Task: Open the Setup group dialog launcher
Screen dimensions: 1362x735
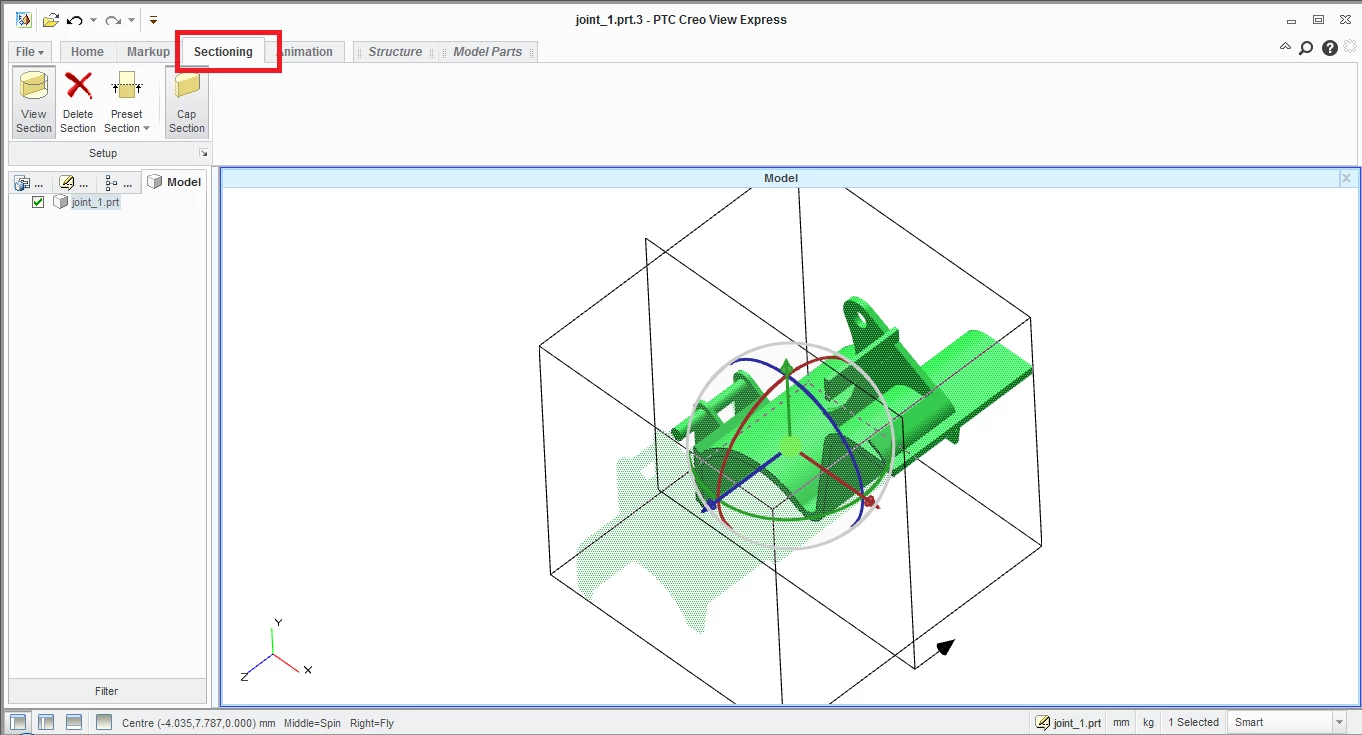Action: tap(203, 153)
